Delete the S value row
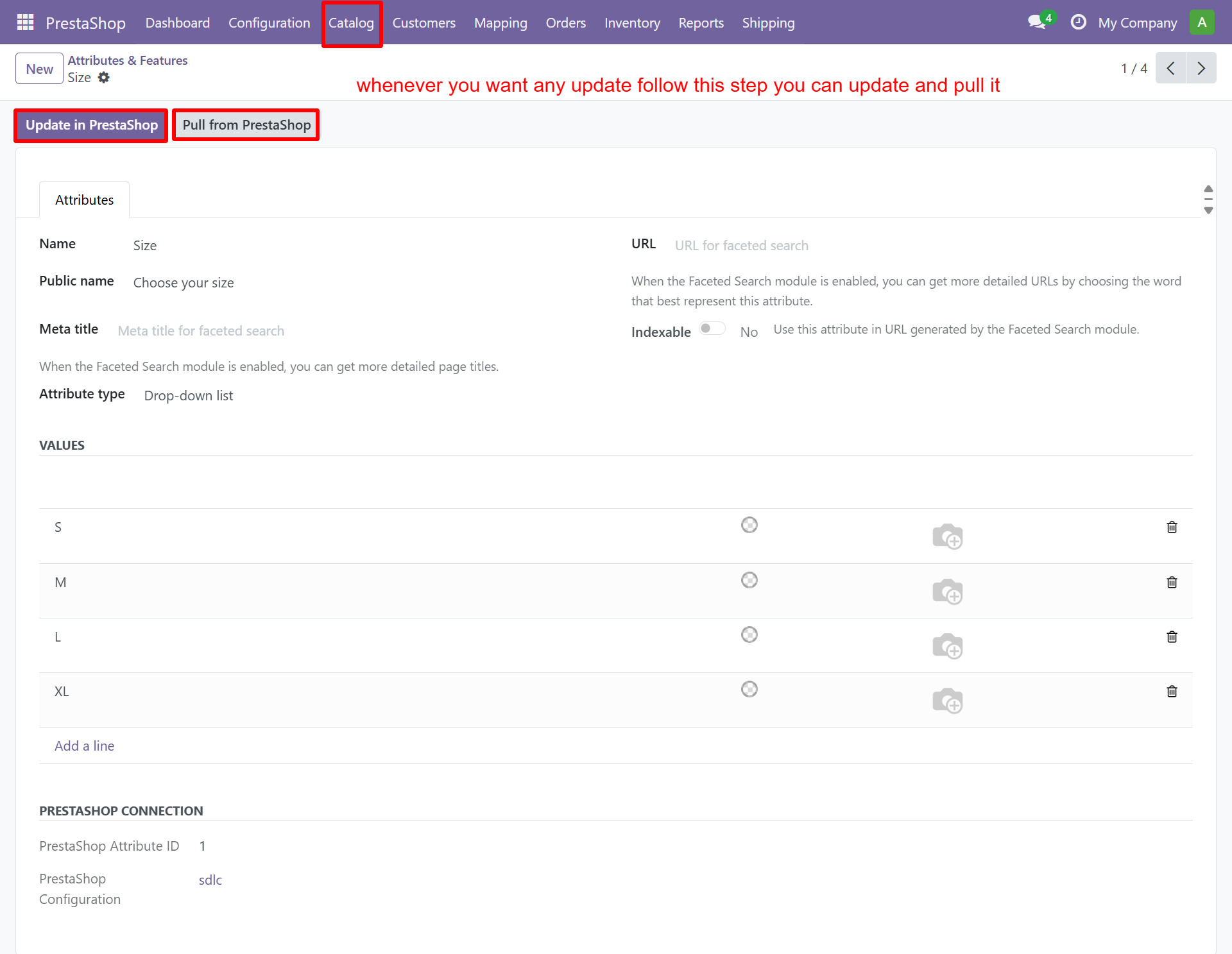This screenshot has width=1232, height=954. (1172, 527)
